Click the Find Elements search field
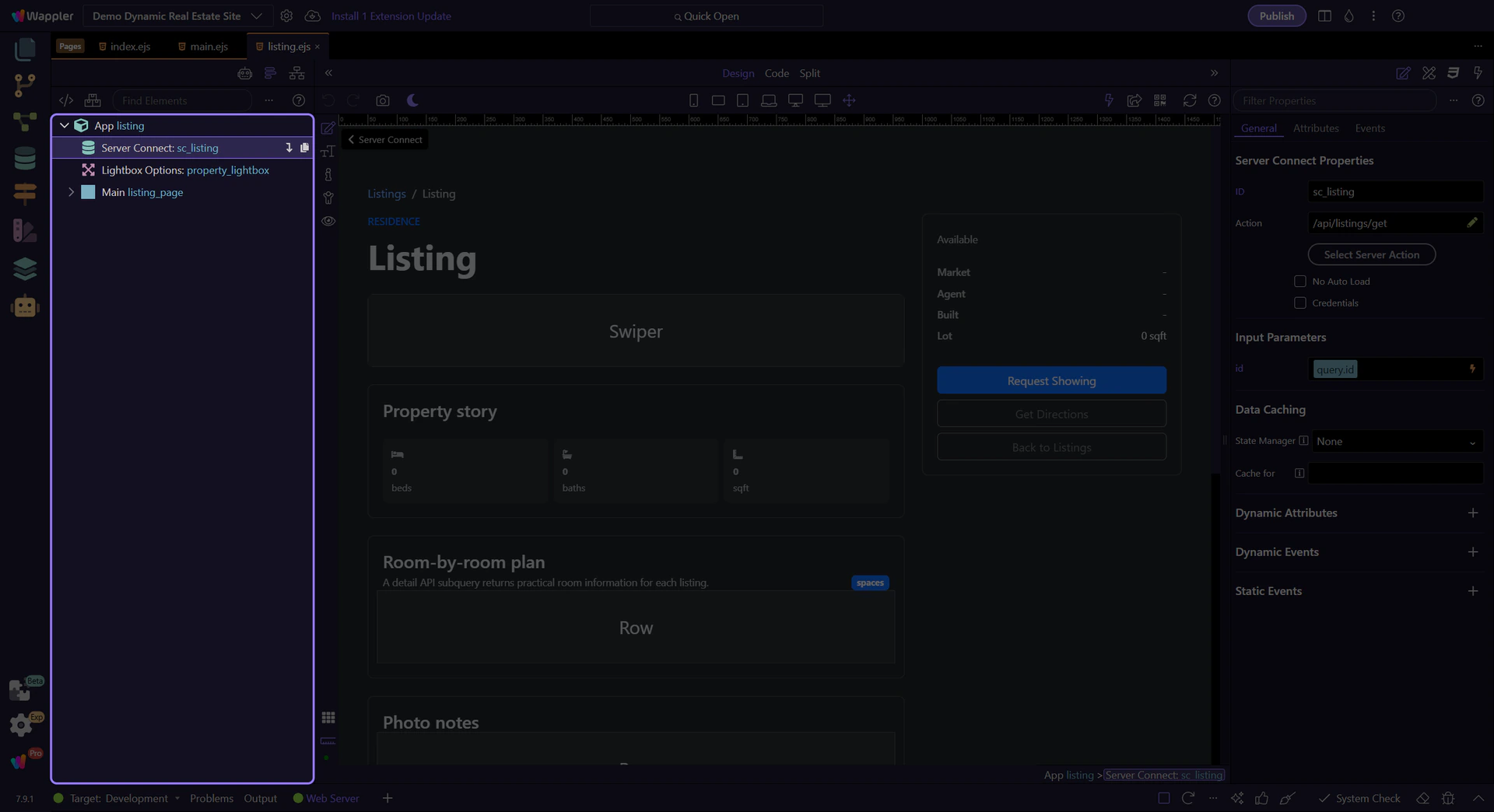 [x=183, y=100]
